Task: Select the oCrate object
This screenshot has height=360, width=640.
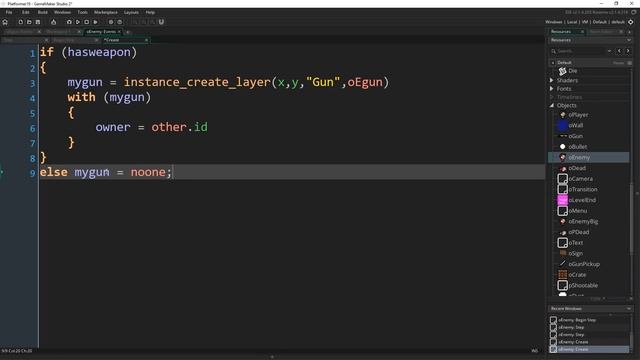Action: [x=577, y=275]
